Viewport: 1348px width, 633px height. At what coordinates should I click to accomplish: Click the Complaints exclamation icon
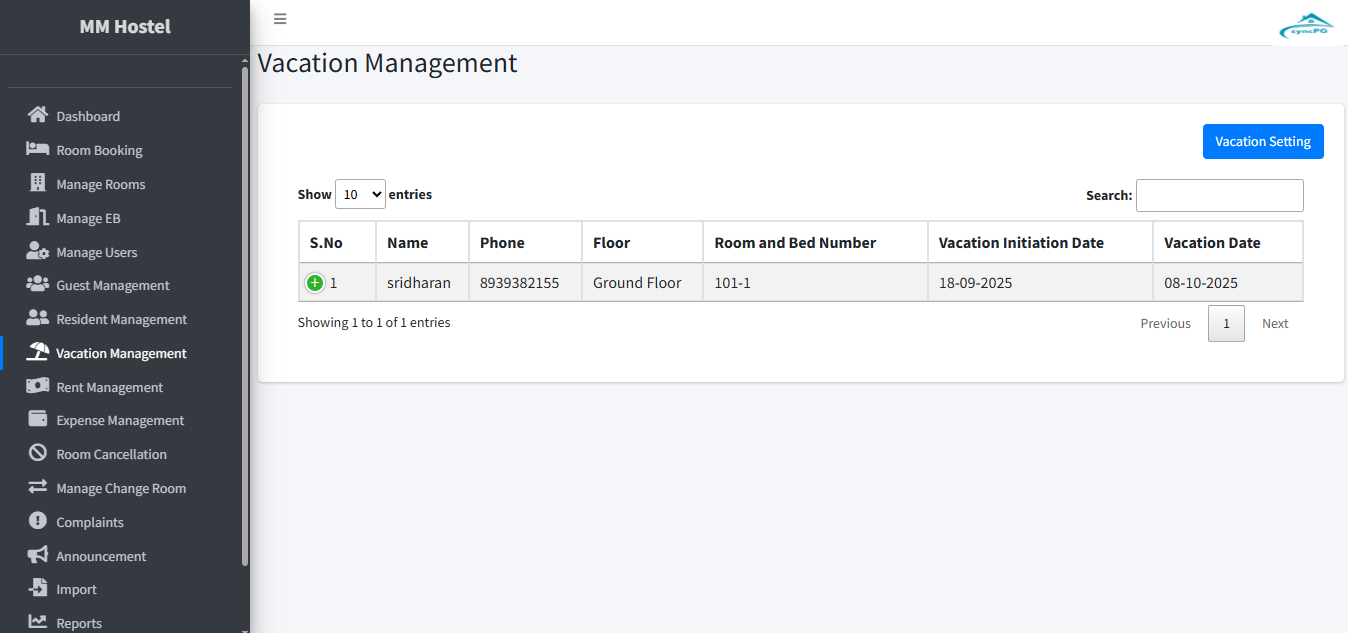click(x=38, y=521)
